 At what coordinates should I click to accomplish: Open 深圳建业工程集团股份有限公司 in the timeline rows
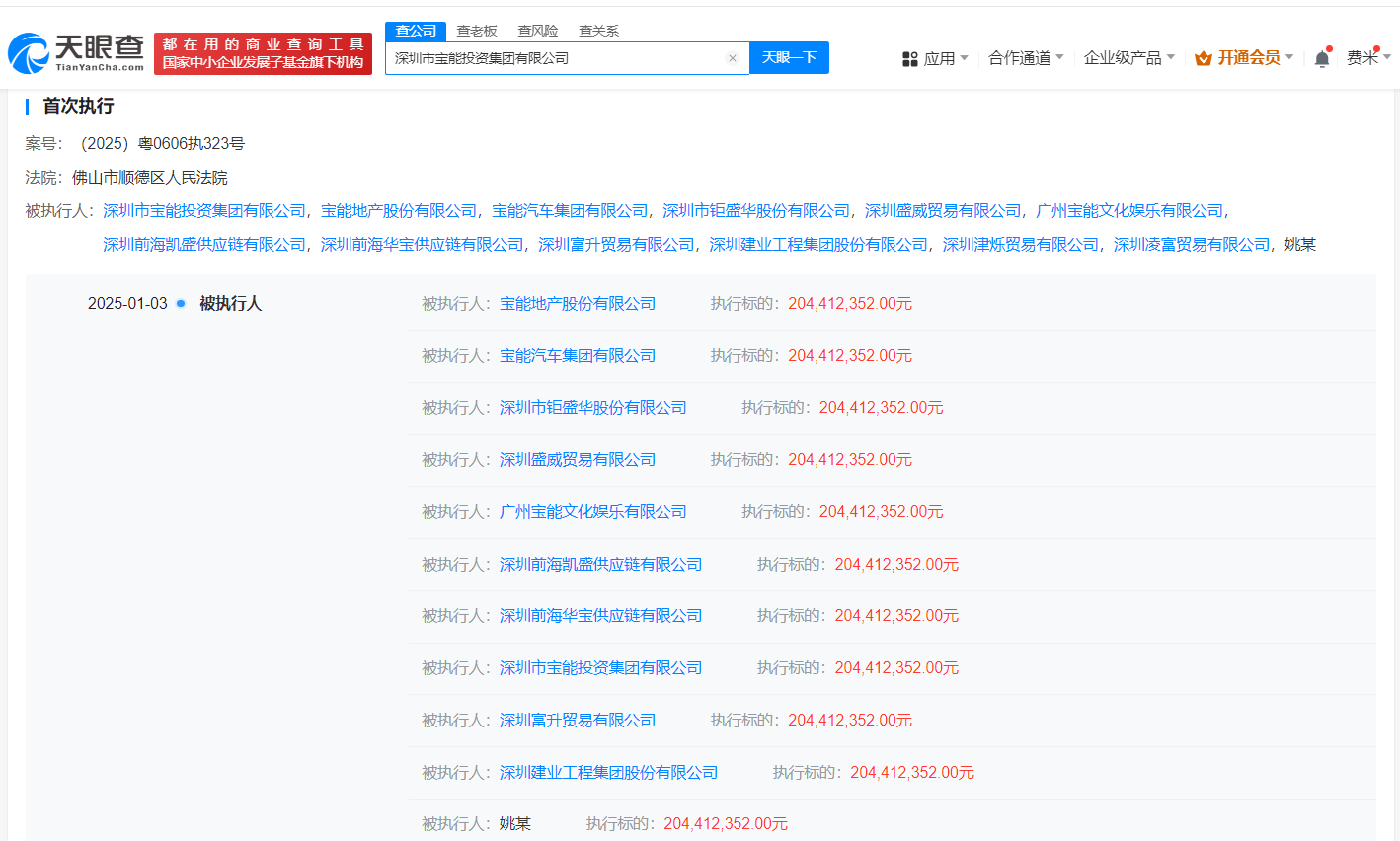(x=609, y=772)
